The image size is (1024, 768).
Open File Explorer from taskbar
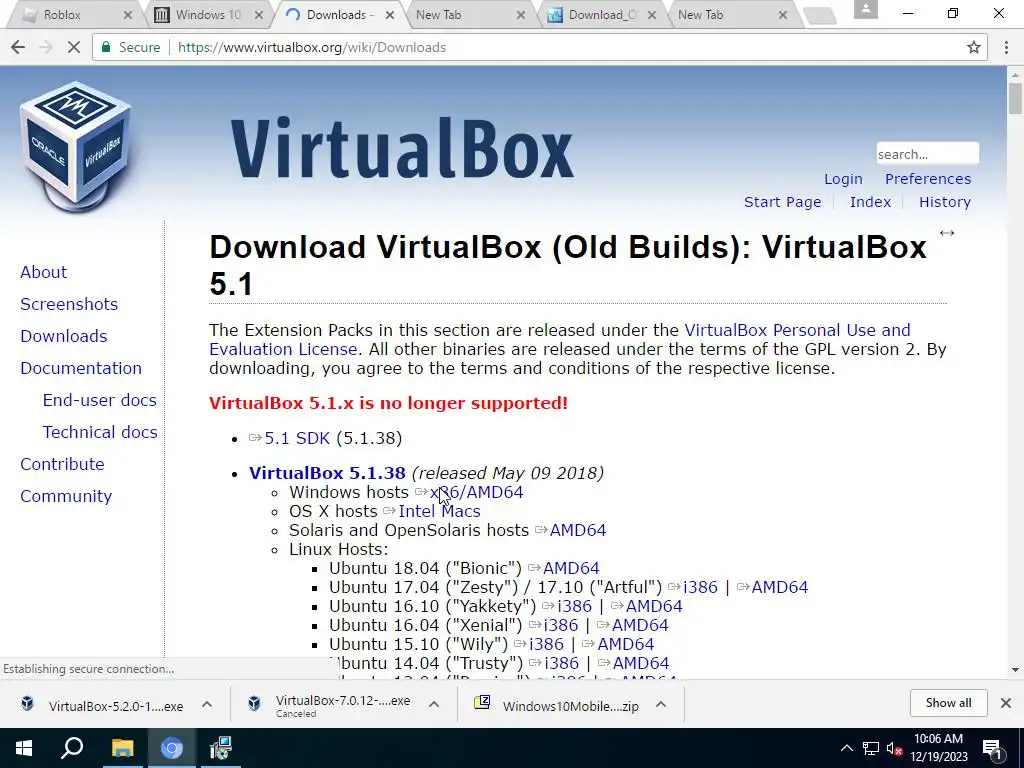122,748
